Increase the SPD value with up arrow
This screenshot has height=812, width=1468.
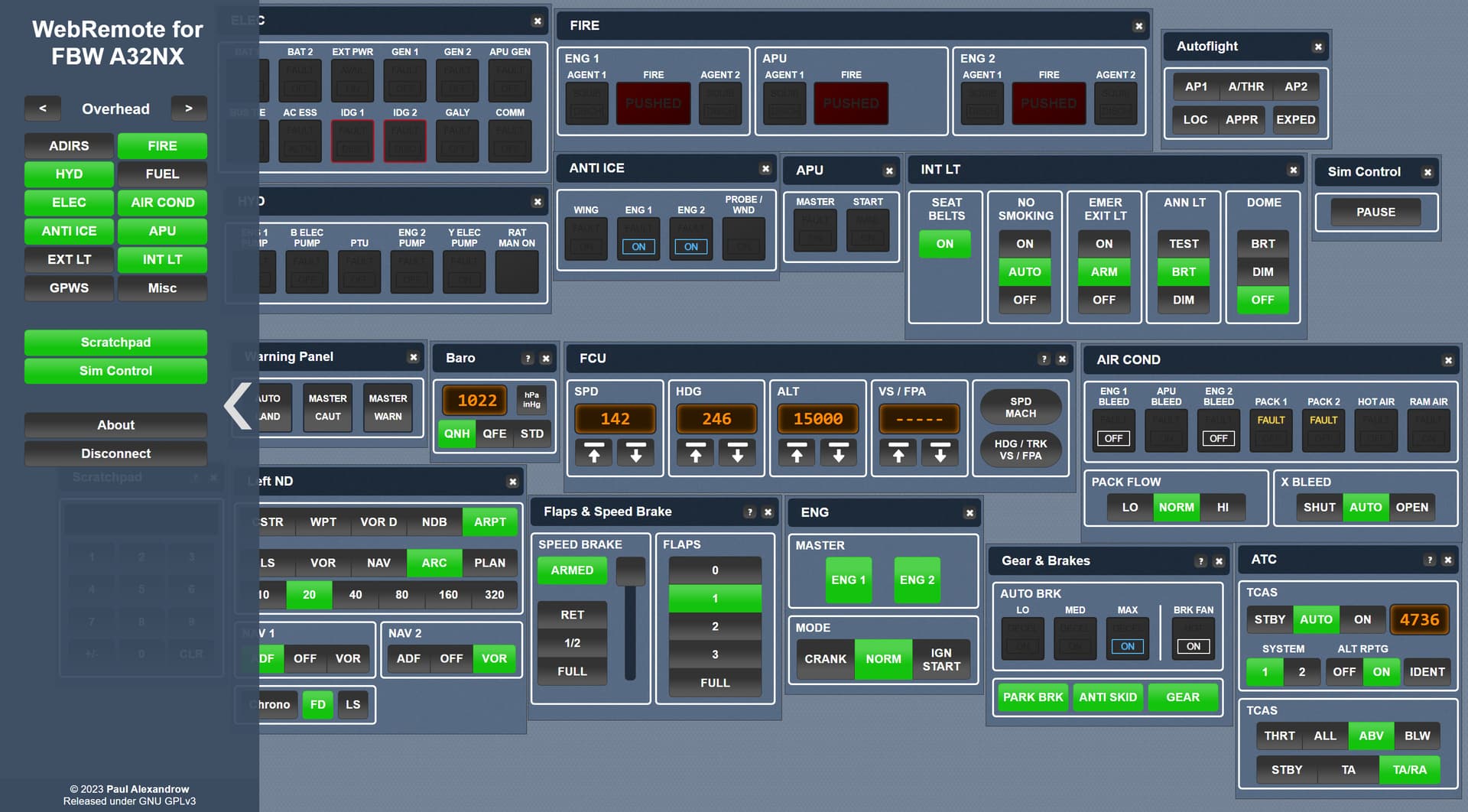tap(594, 453)
